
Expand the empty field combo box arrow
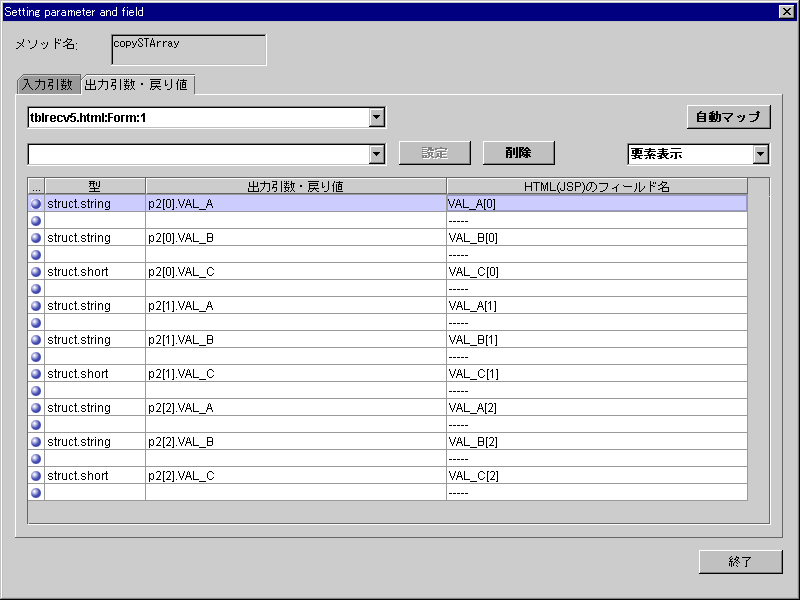point(376,154)
